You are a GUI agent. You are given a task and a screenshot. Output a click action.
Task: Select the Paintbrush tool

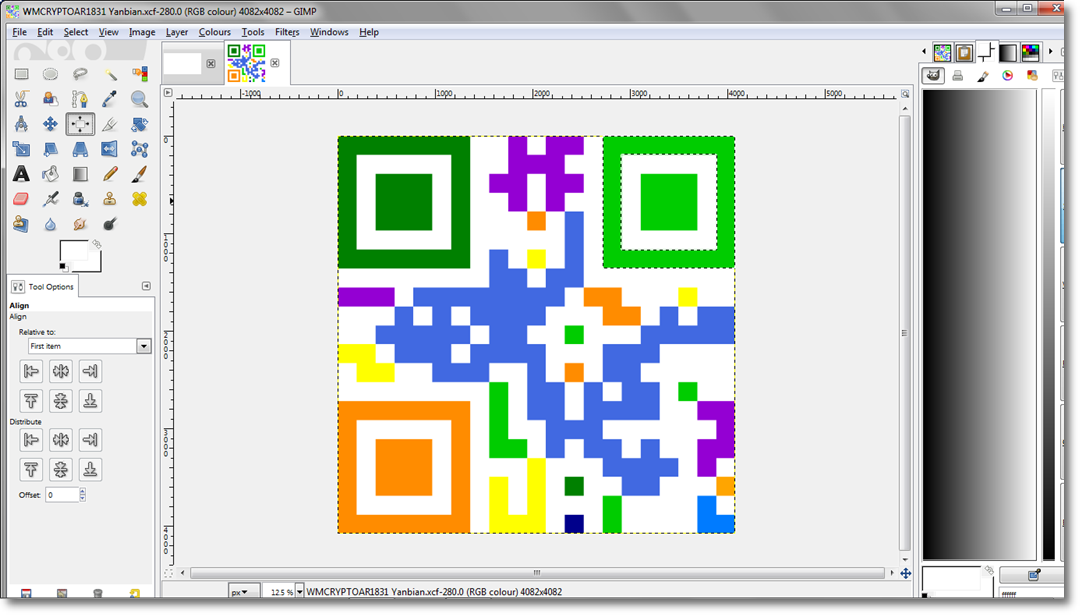[140, 174]
